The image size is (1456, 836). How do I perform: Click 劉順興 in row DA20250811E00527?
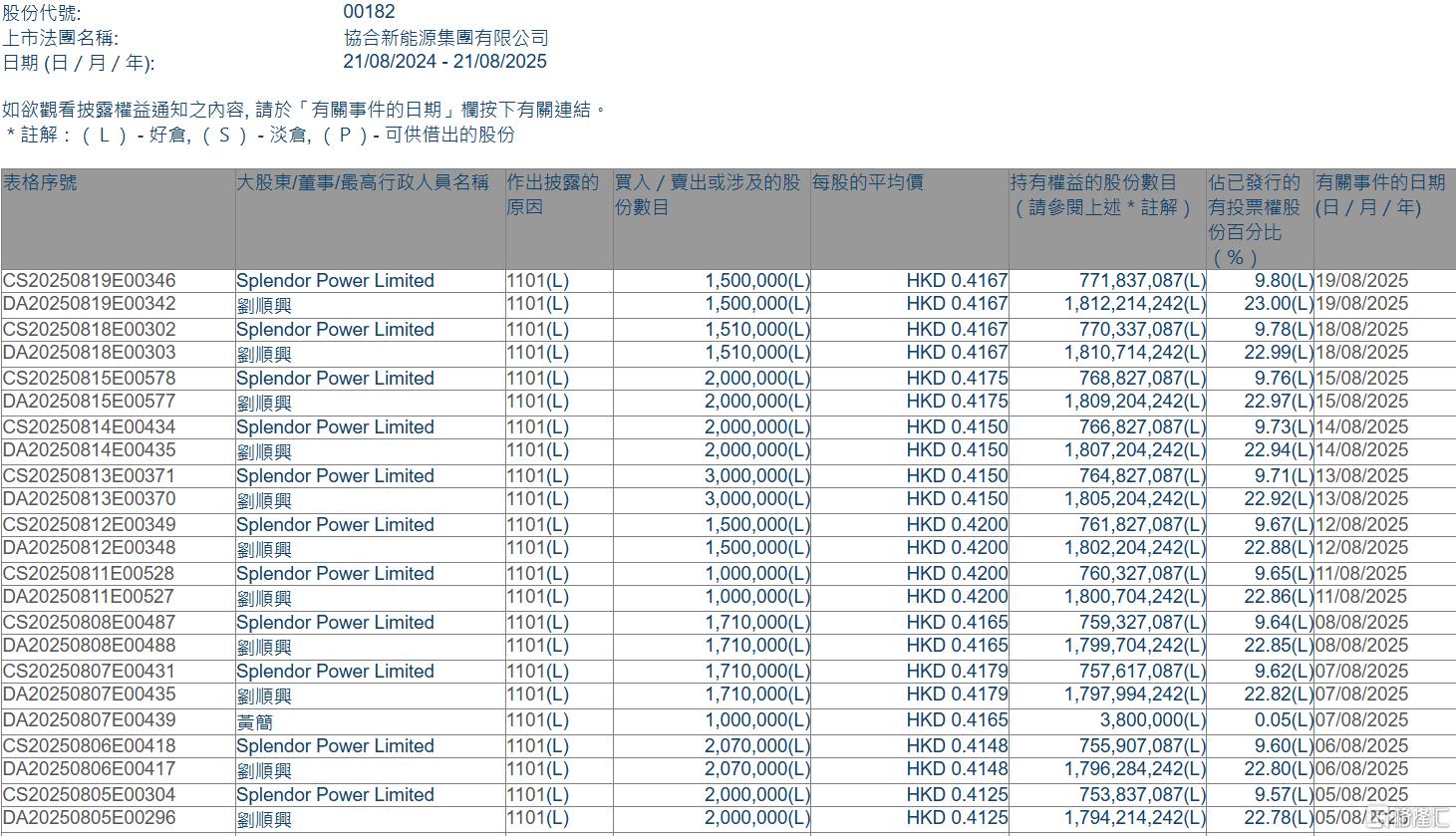click(264, 598)
